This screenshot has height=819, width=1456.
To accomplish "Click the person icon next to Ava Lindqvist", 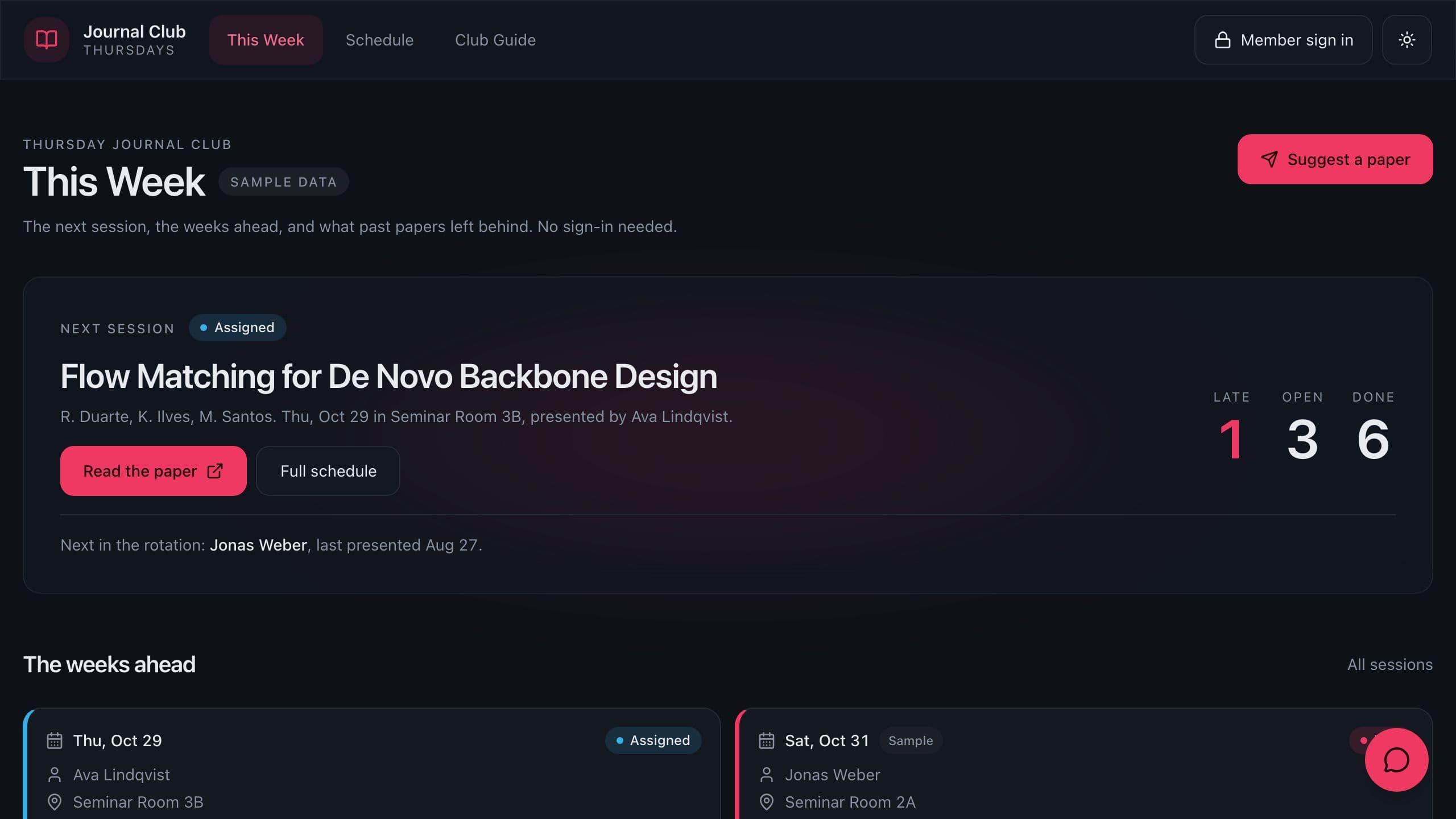I will [x=55, y=775].
